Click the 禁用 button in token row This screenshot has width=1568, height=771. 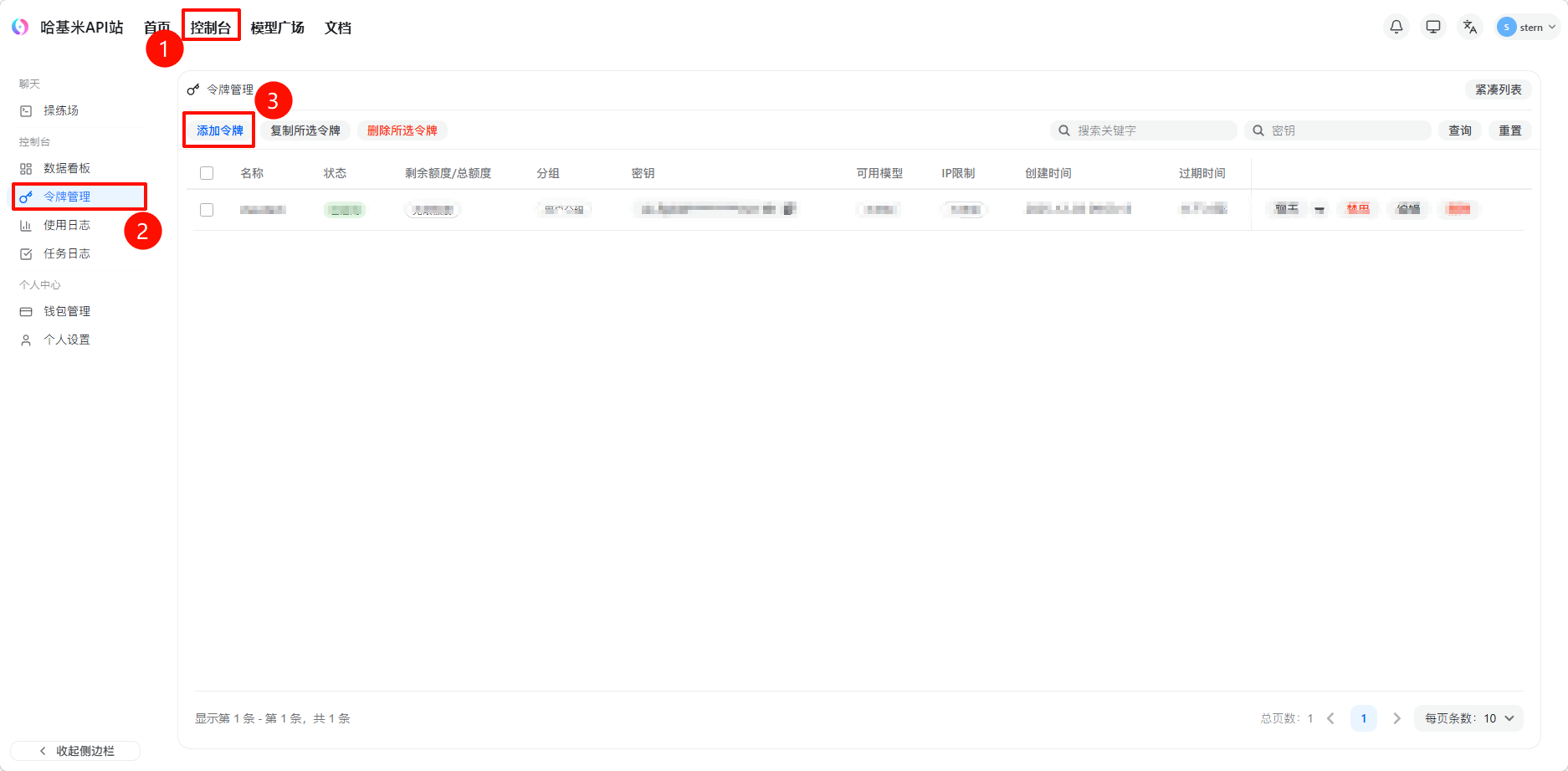[1358, 209]
